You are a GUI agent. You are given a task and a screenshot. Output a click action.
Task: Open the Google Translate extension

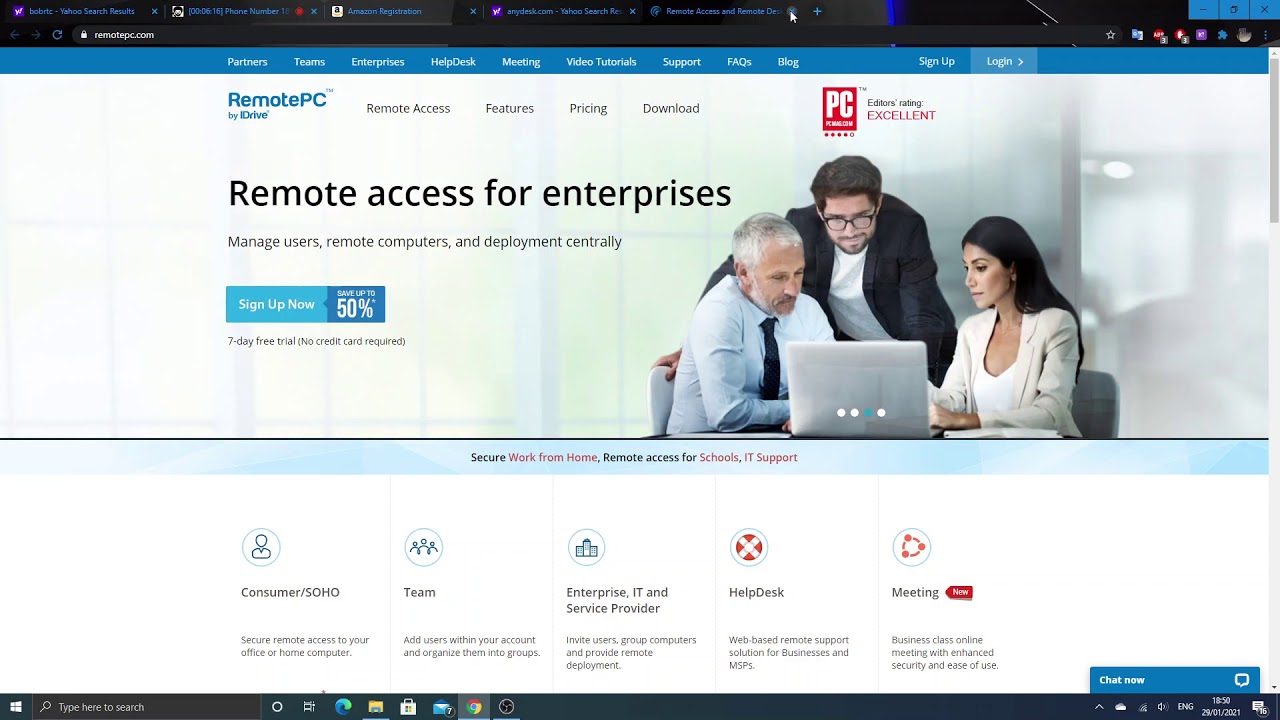1137,35
